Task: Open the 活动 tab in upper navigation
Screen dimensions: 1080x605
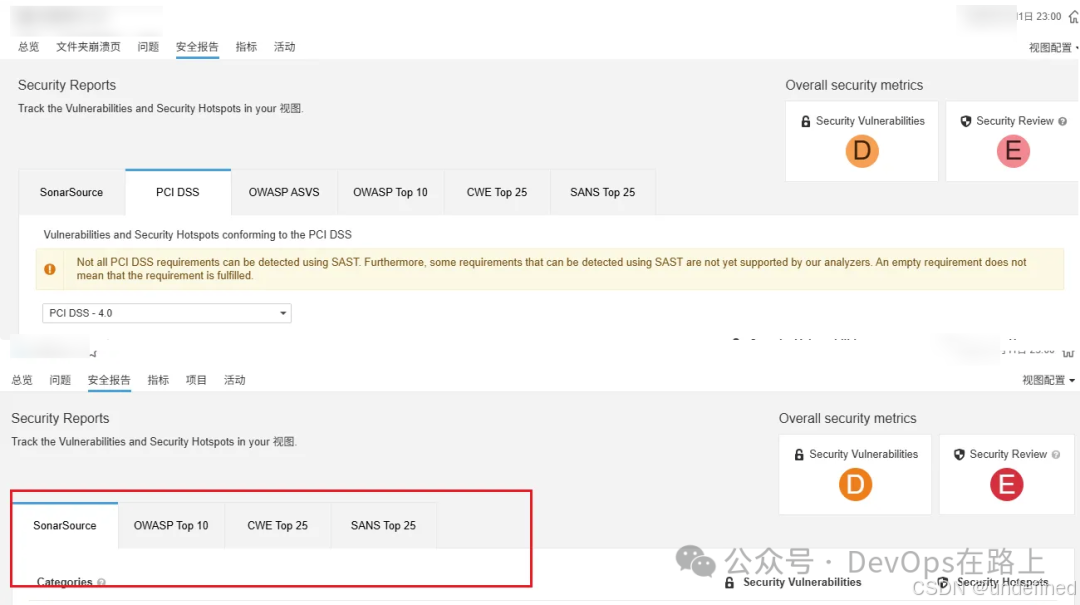Action: click(284, 47)
